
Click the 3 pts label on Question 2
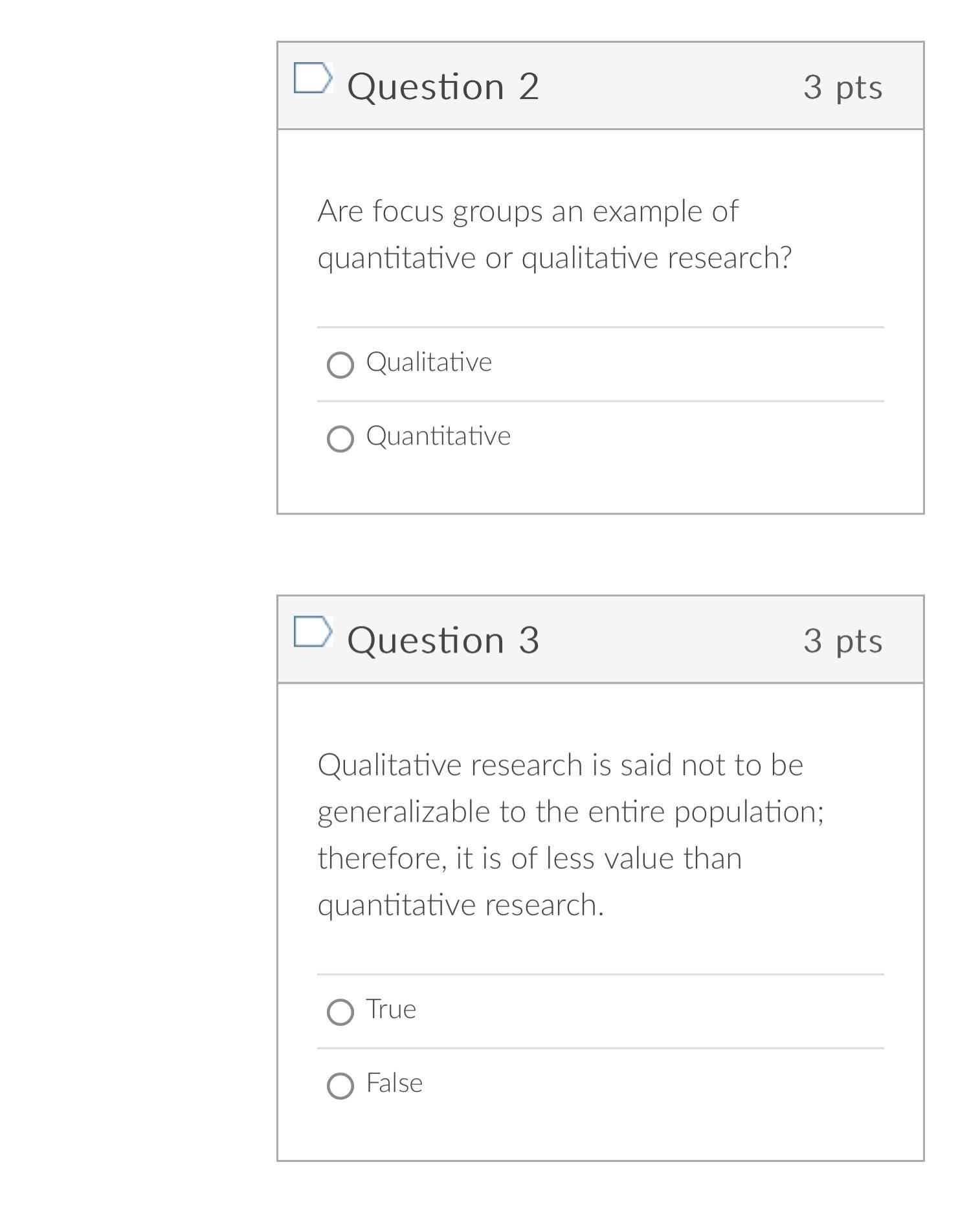[x=841, y=89]
